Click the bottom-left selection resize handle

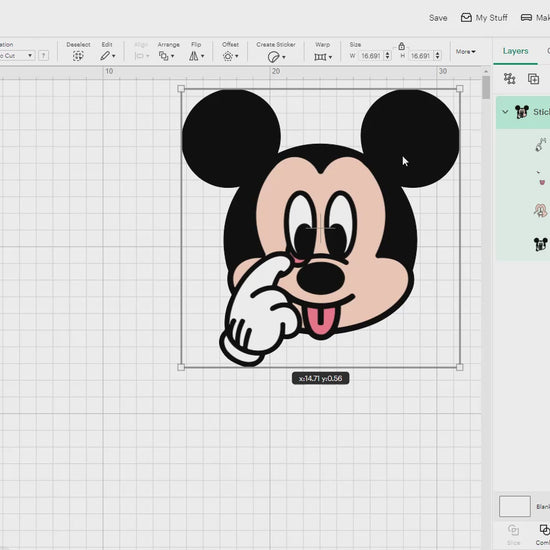(181, 367)
